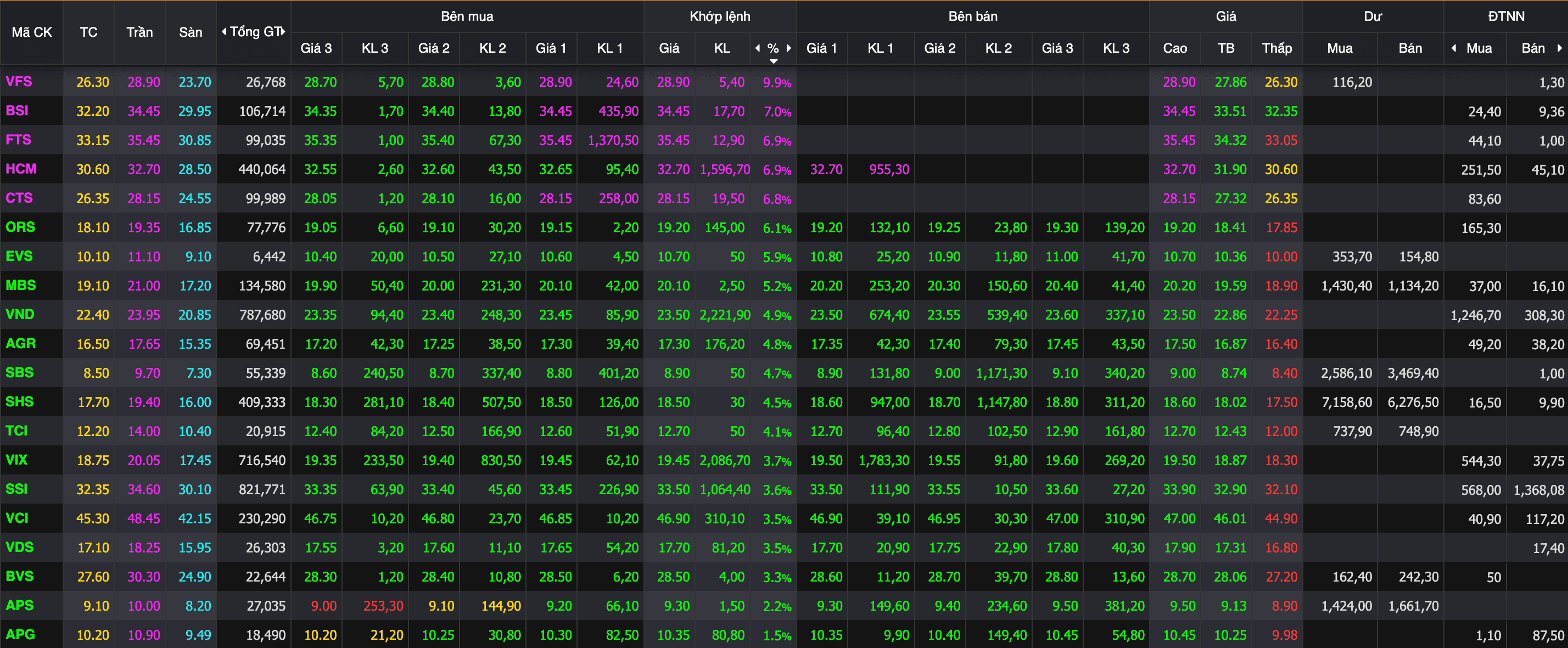This screenshot has height=648, width=1568.
Task: Open stock symbol APG
Action: pyautogui.click(x=20, y=635)
